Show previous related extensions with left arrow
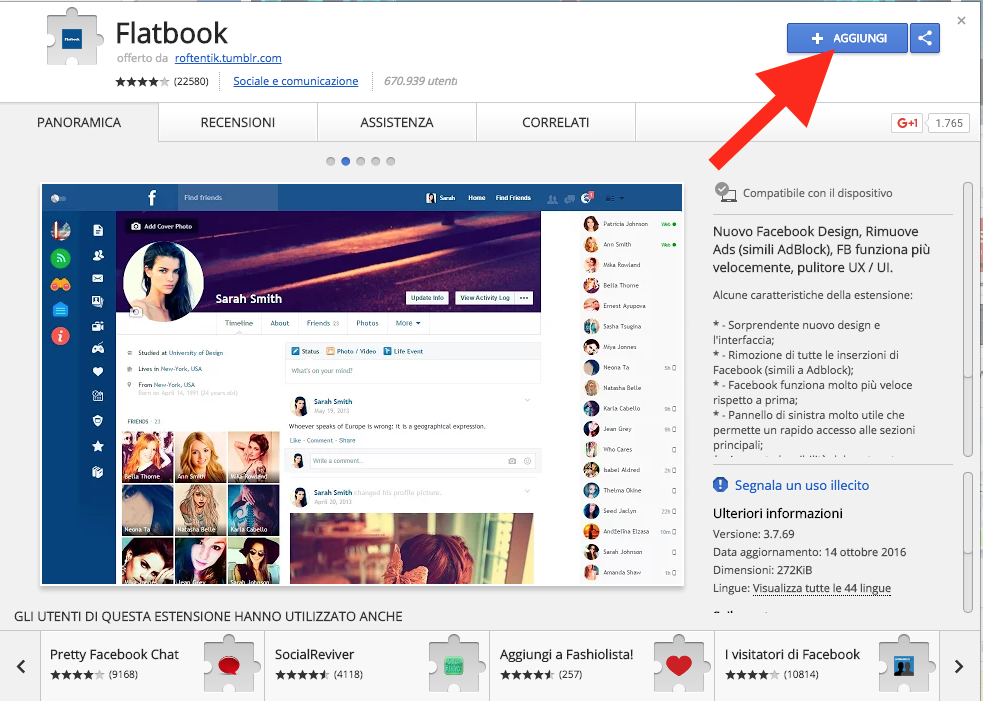 (21, 666)
